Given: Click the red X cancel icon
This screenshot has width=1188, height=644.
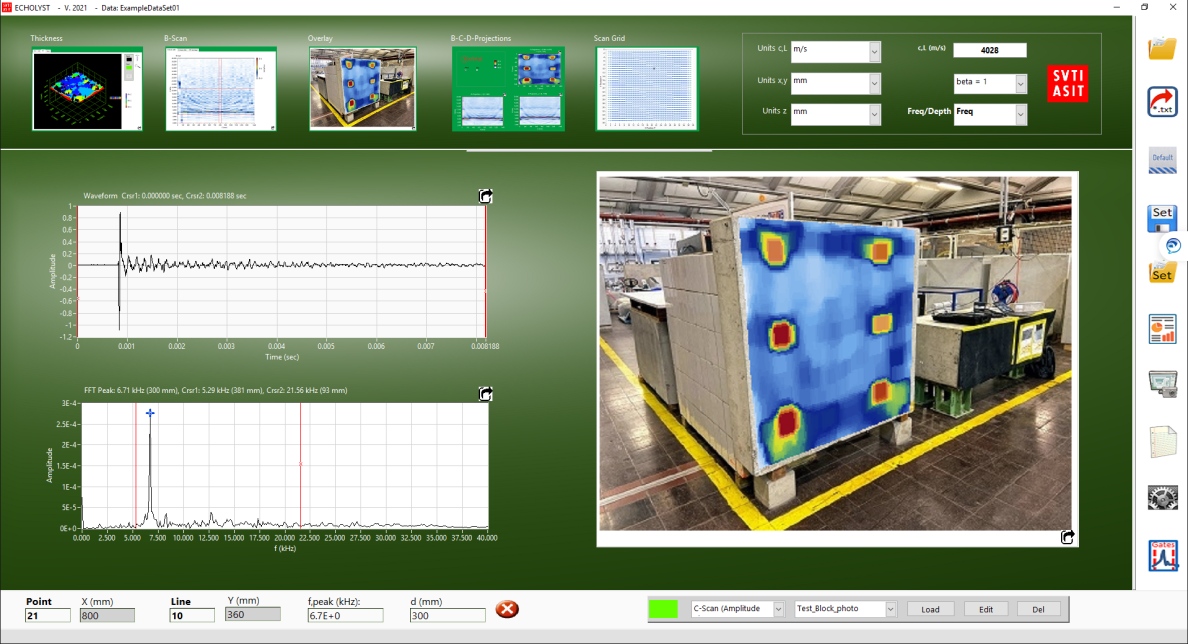Looking at the screenshot, I should (507, 609).
